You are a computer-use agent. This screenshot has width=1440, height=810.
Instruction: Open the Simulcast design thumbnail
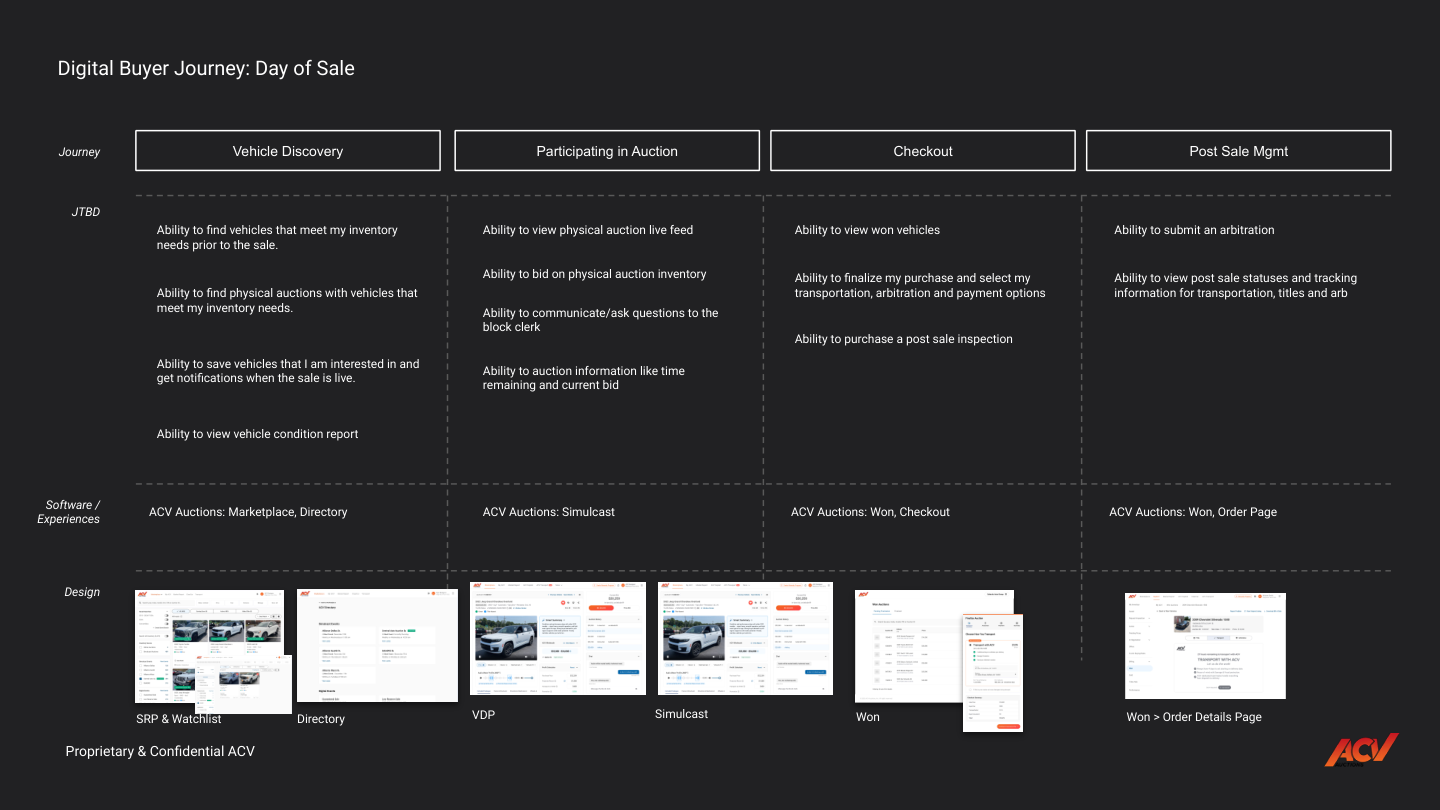[745, 638]
